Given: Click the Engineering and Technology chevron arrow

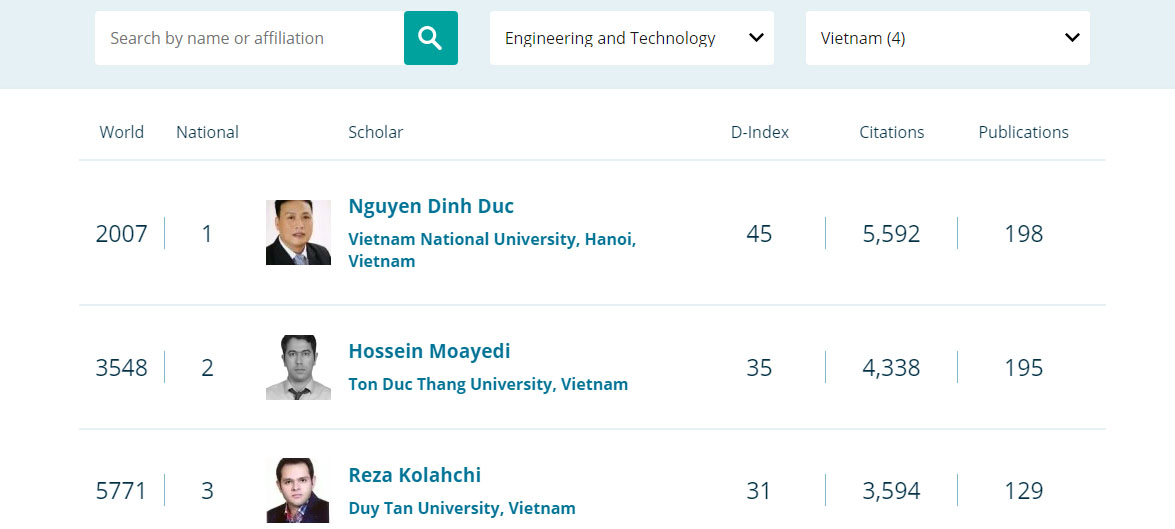Looking at the screenshot, I should tap(756, 38).
